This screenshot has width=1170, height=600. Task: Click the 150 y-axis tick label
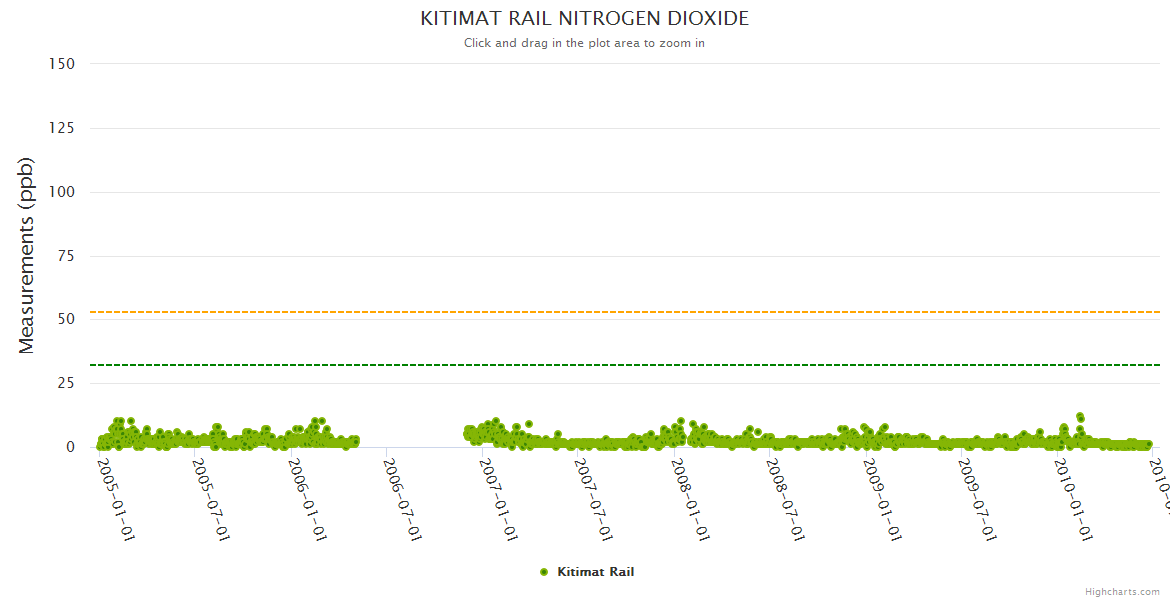tap(62, 63)
